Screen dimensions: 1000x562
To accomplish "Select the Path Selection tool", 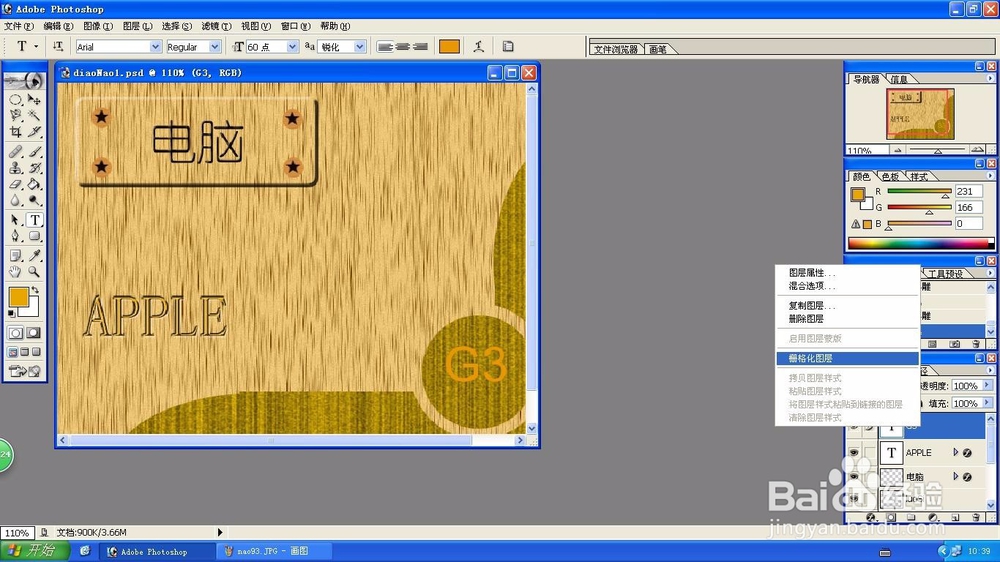I will (15, 220).
